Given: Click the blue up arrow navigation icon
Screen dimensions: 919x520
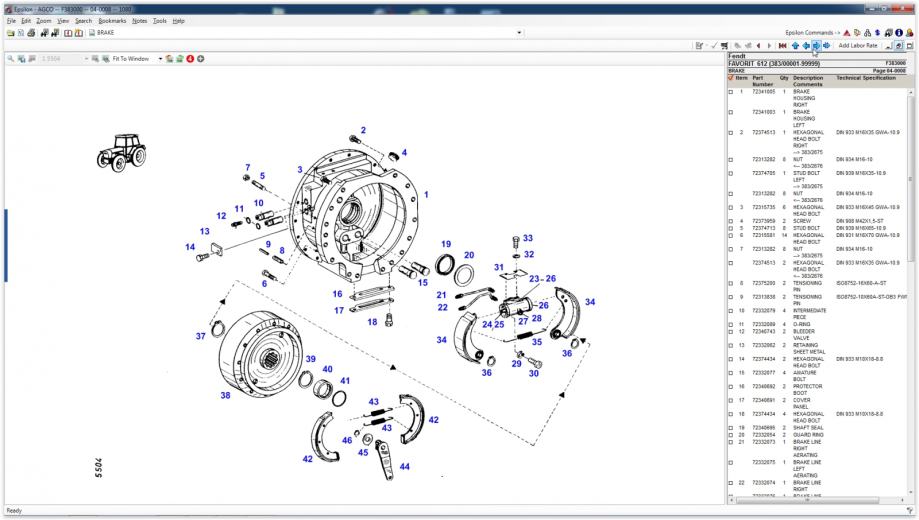Looking at the screenshot, I should 795,46.
